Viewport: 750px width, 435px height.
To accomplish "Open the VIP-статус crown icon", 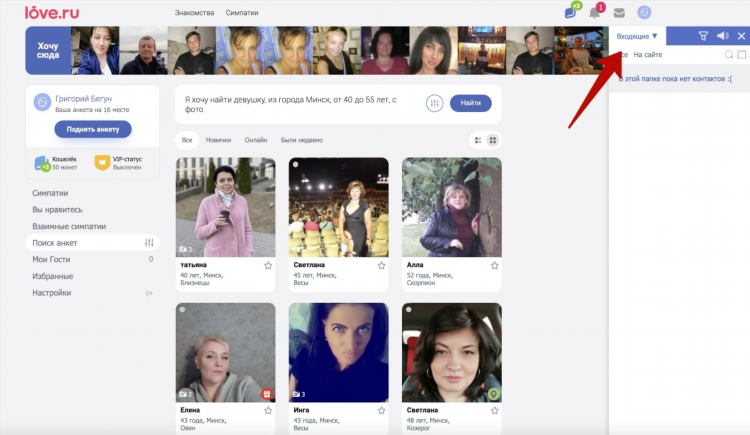I will 102,163.
